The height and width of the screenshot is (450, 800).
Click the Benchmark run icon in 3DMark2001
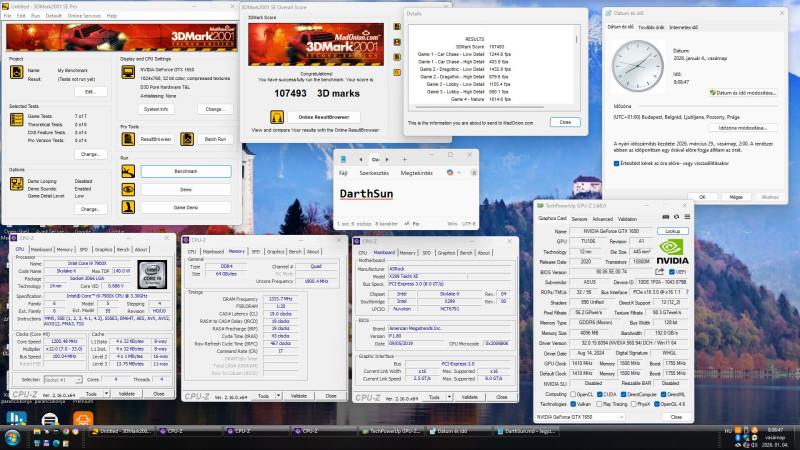[x=128, y=171]
